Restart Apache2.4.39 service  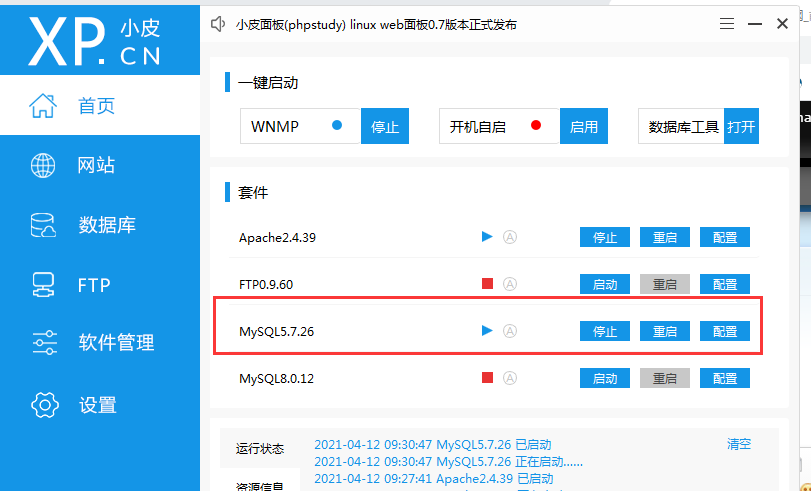pos(665,237)
